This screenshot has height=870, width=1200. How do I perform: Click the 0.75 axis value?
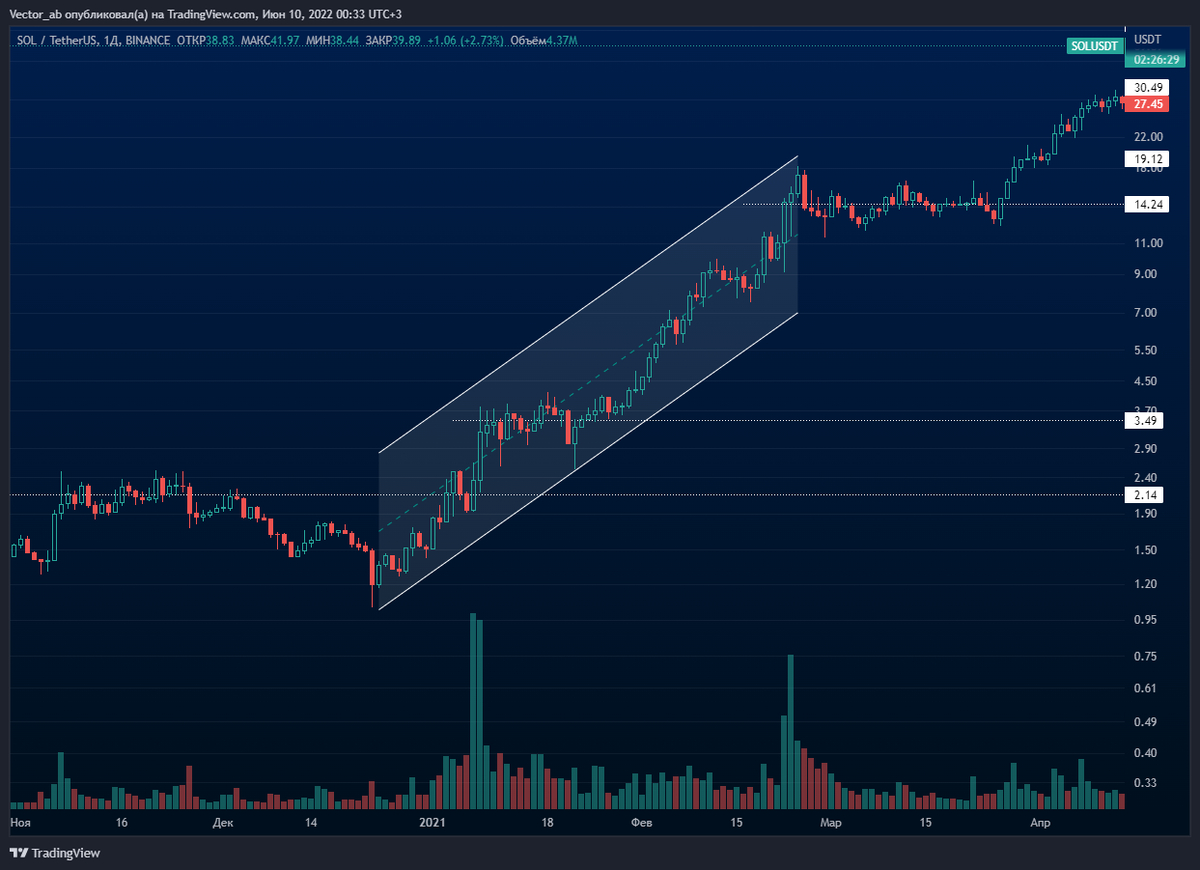(1147, 656)
